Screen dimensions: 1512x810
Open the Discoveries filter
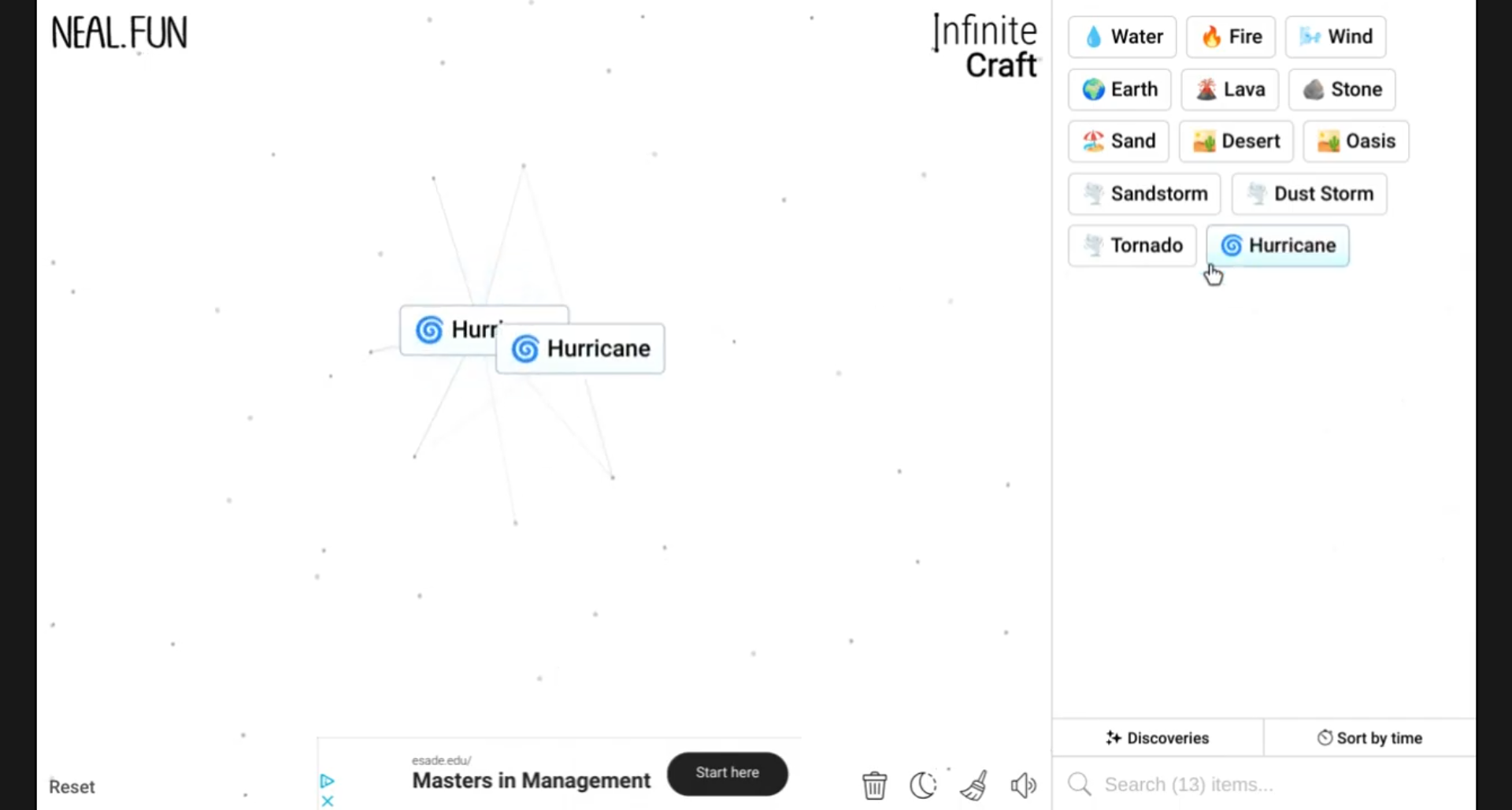(x=1158, y=738)
